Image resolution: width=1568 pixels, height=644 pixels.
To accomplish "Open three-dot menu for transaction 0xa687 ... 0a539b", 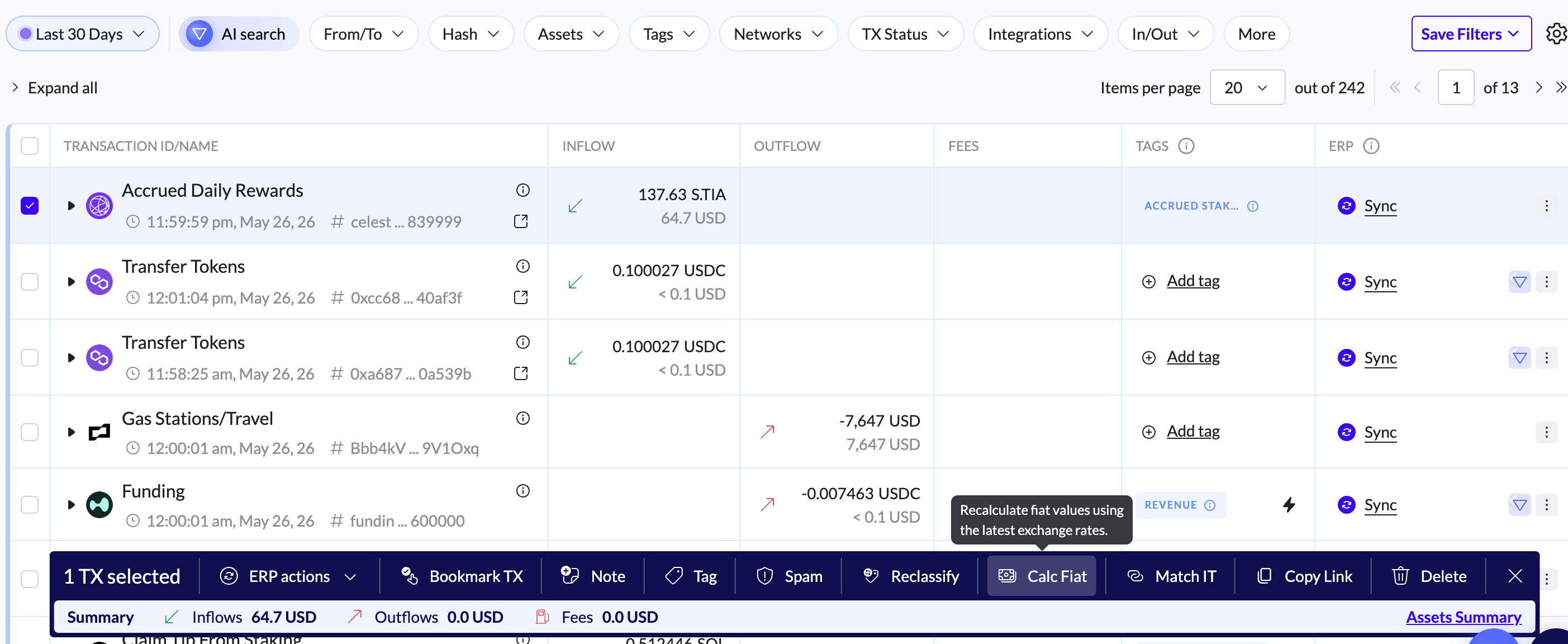I will point(1546,358).
